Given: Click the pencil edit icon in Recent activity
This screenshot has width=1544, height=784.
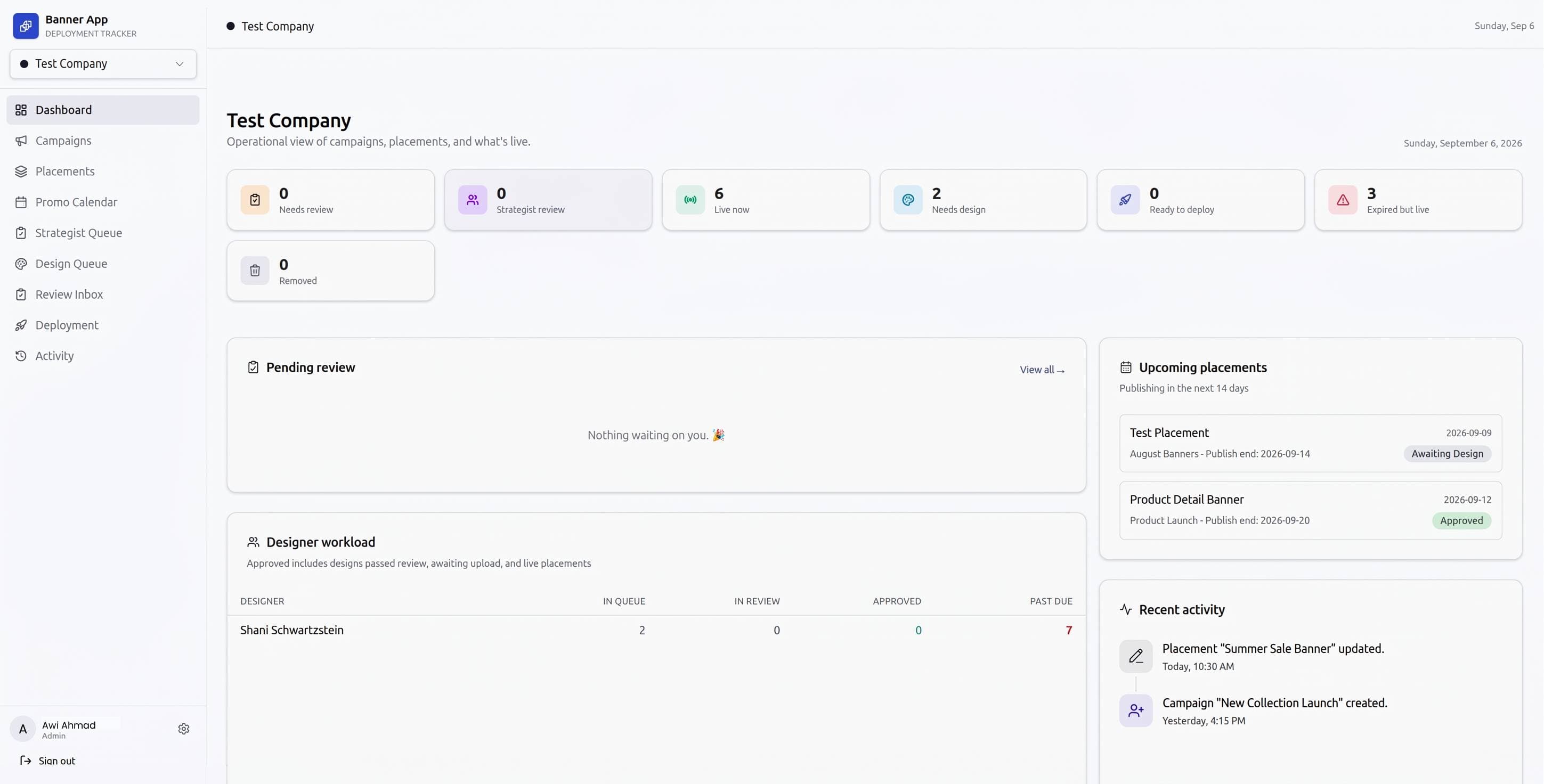Looking at the screenshot, I should 1135,656.
